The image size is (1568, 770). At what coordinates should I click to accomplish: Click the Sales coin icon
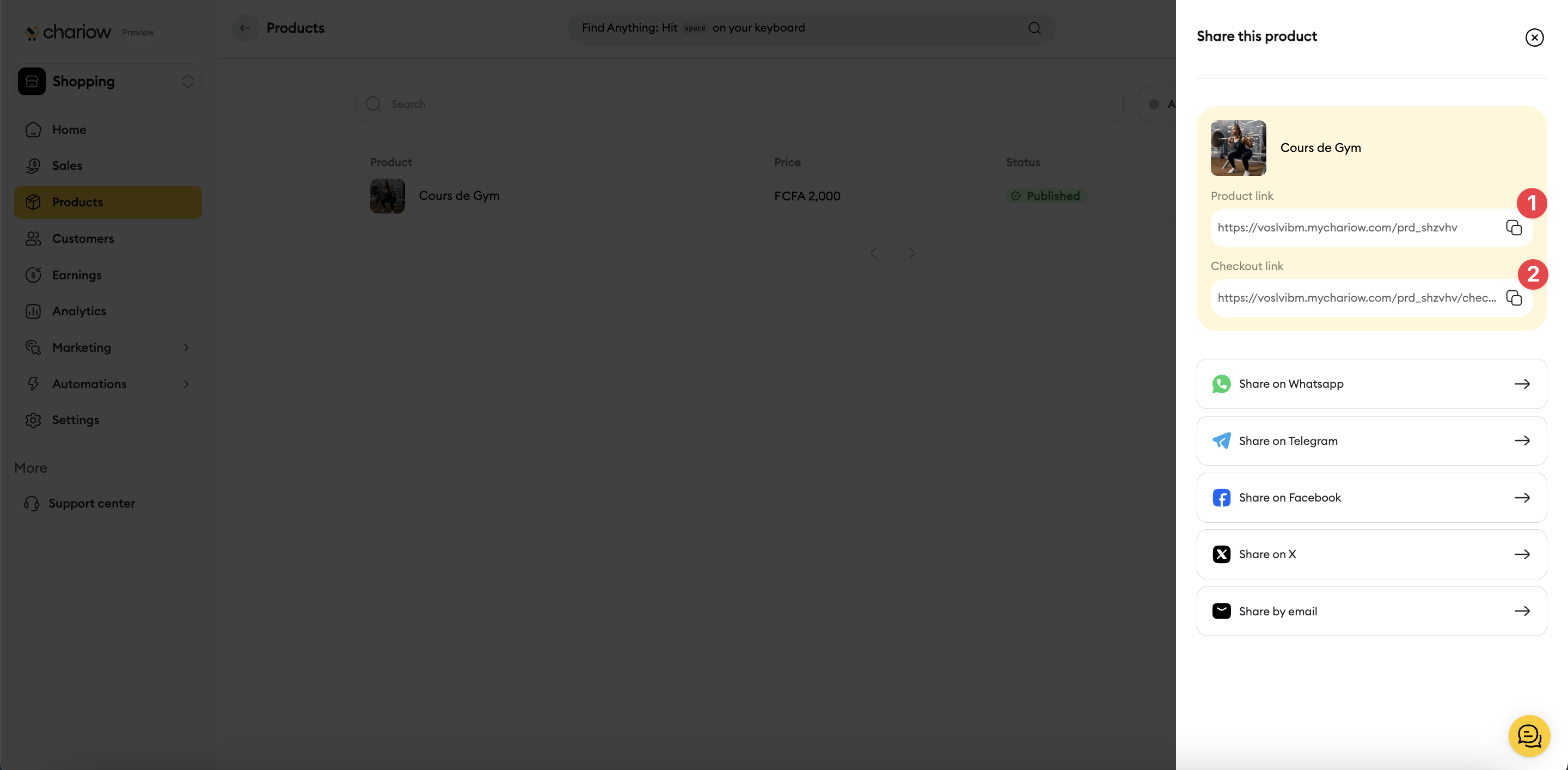(33, 166)
